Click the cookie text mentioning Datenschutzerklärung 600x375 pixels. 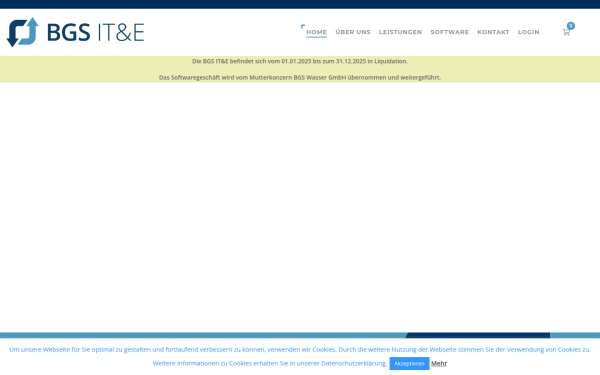click(x=270, y=363)
